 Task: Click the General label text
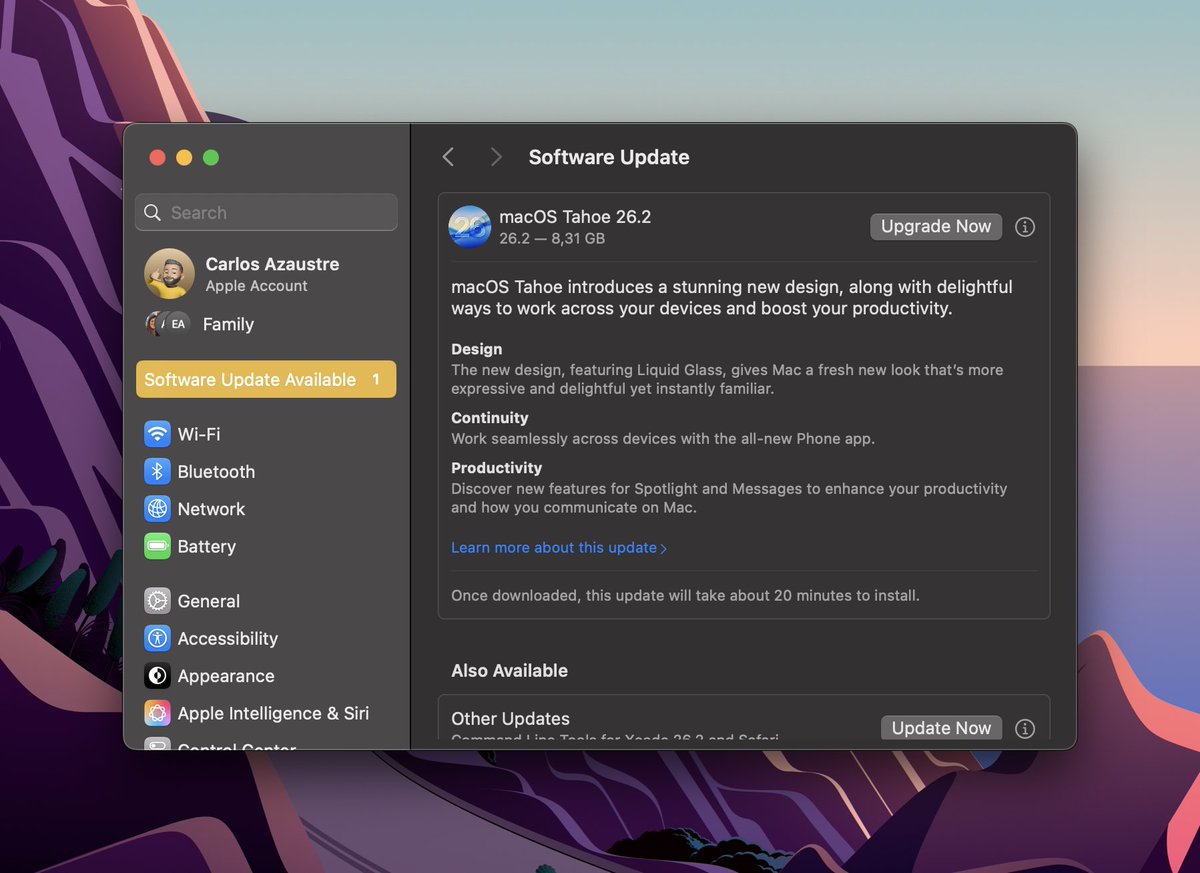[208, 601]
